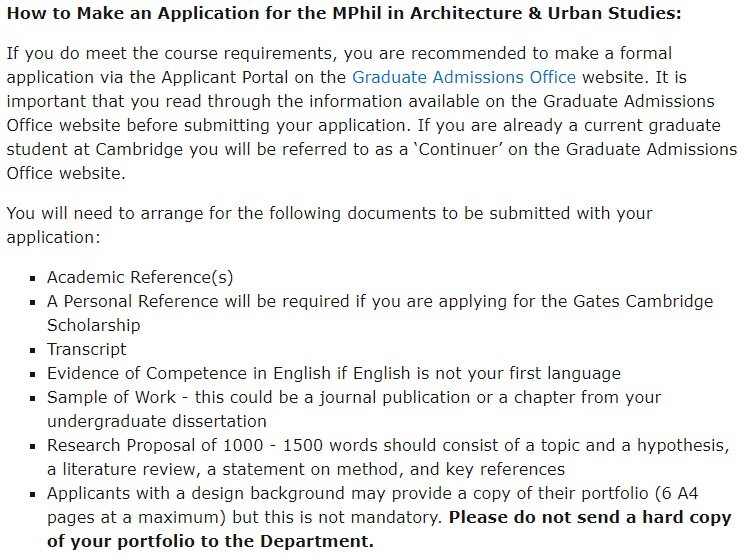Click the 'Sample of Work' list item

coord(354,409)
